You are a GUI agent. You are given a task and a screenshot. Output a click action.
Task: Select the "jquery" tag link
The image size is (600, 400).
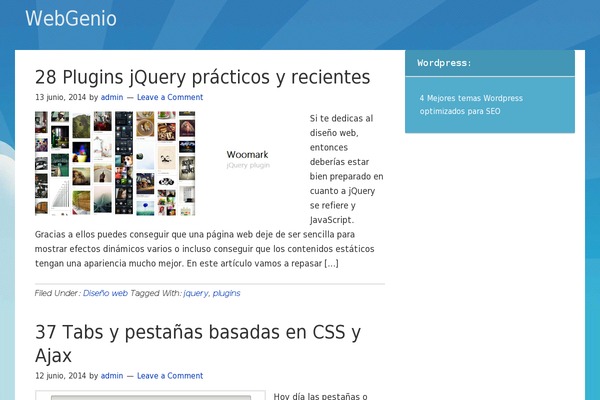point(195,294)
